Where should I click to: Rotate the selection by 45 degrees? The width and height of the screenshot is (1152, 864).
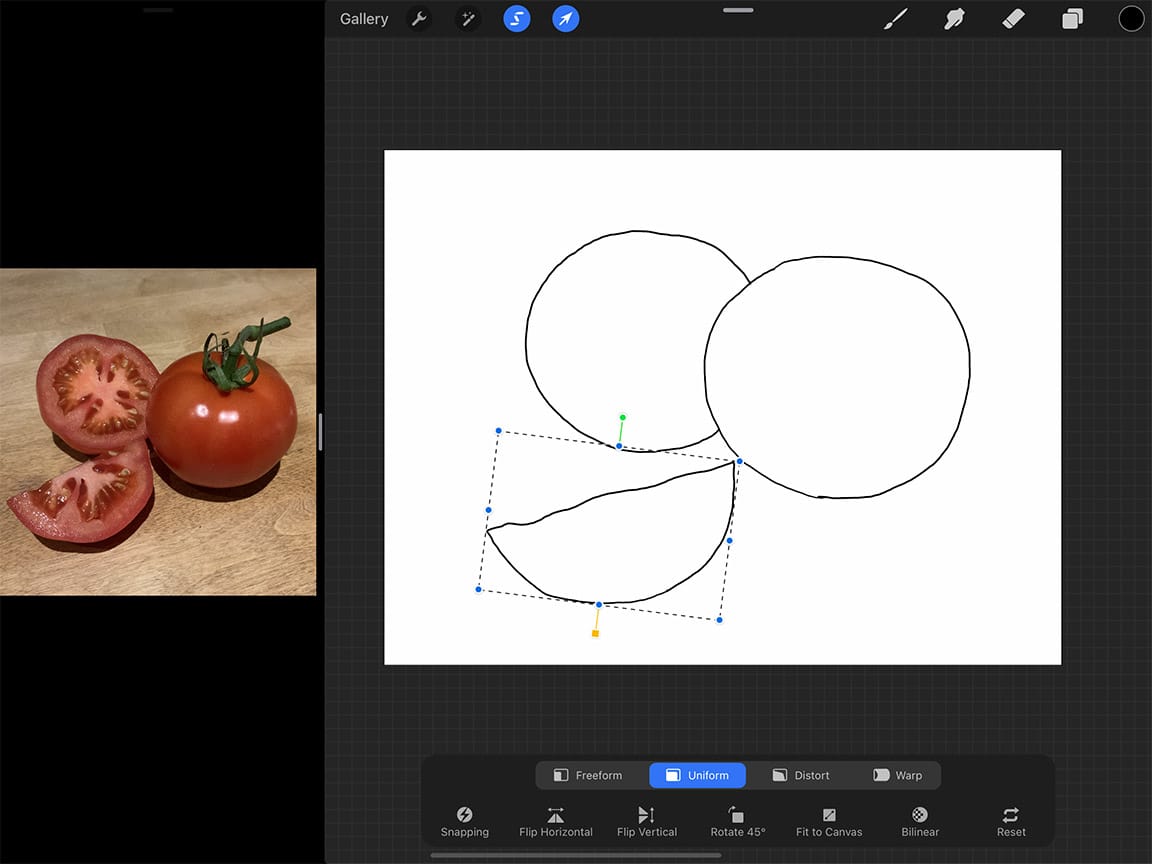point(737,822)
